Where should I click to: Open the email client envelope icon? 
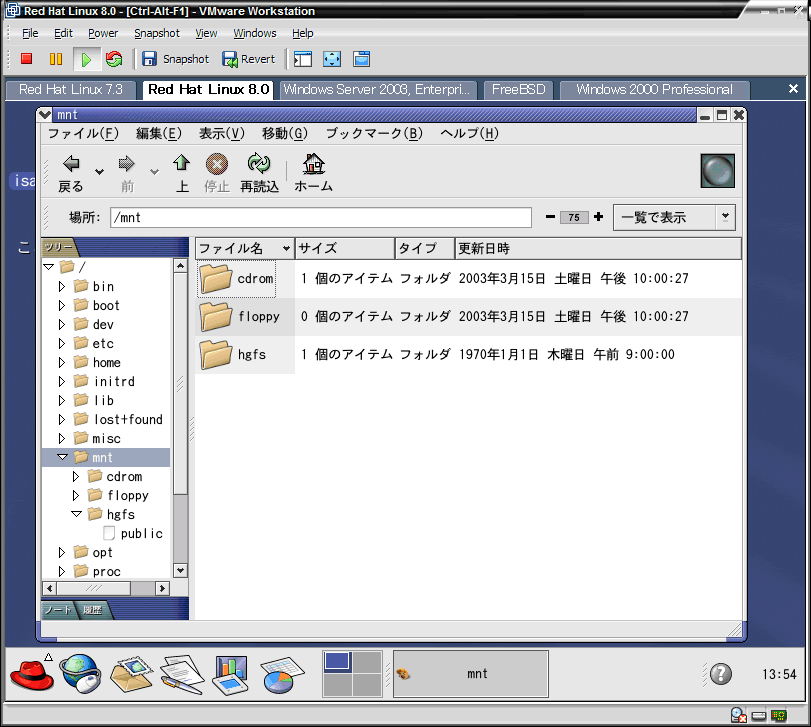(x=131, y=673)
